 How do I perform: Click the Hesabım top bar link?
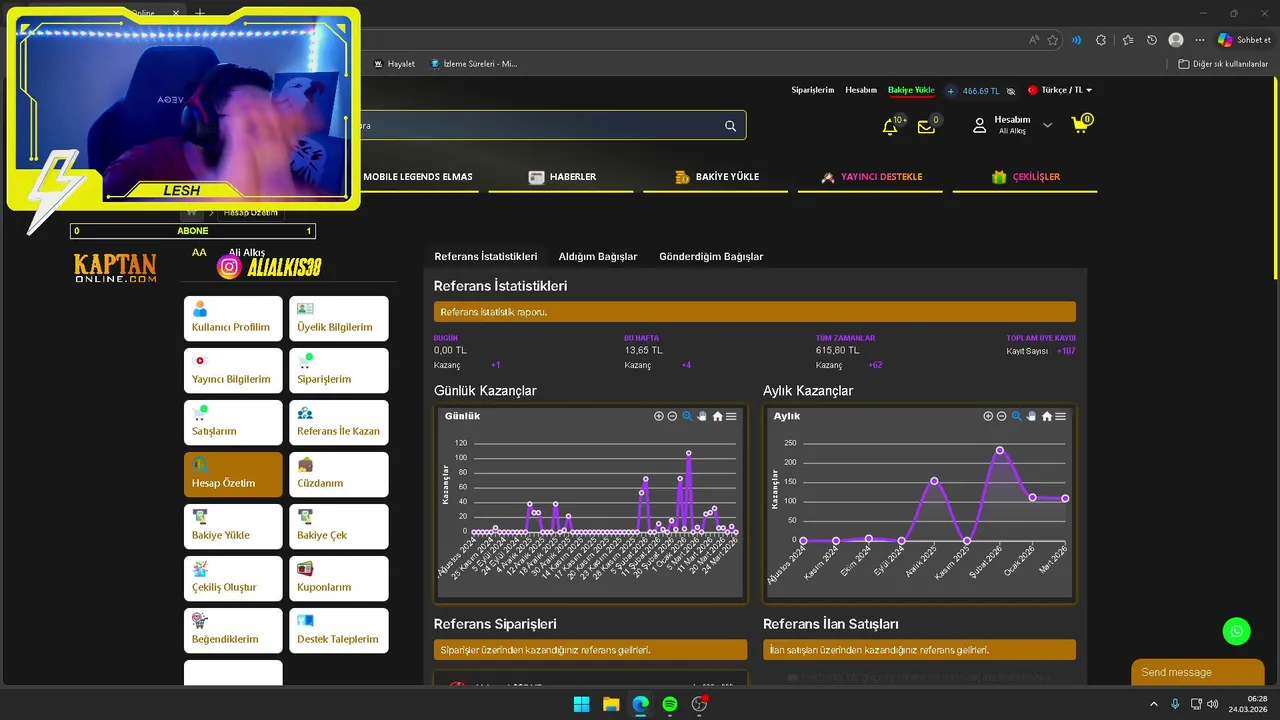point(861,90)
